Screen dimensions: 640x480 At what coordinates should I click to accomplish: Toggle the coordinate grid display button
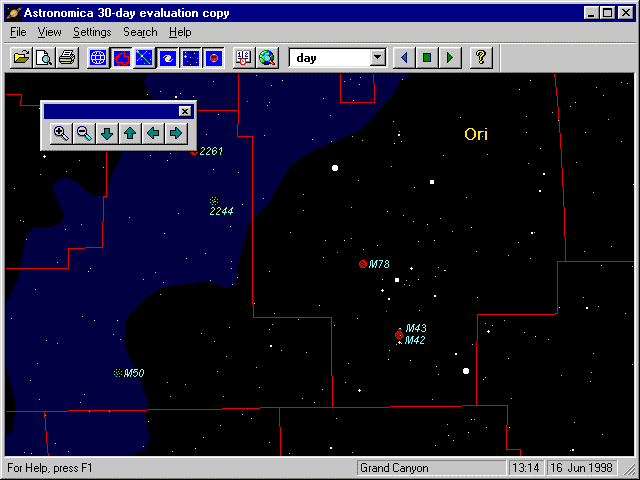pos(98,58)
